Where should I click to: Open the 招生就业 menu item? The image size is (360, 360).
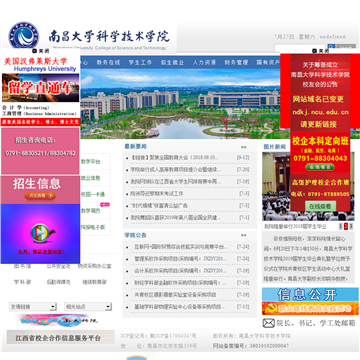coord(172,62)
